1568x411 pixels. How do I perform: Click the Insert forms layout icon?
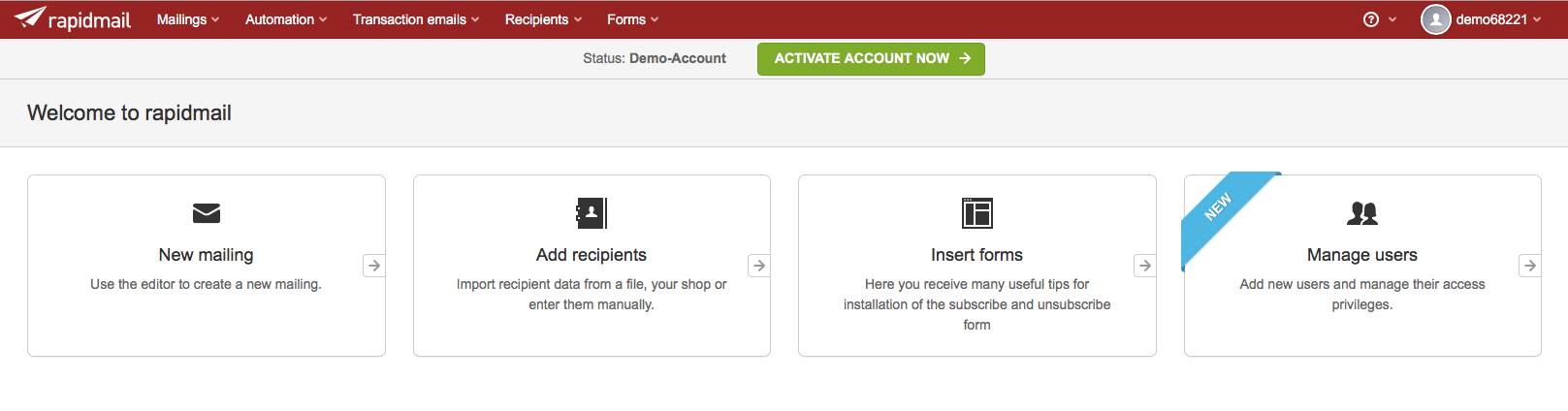click(x=976, y=213)
